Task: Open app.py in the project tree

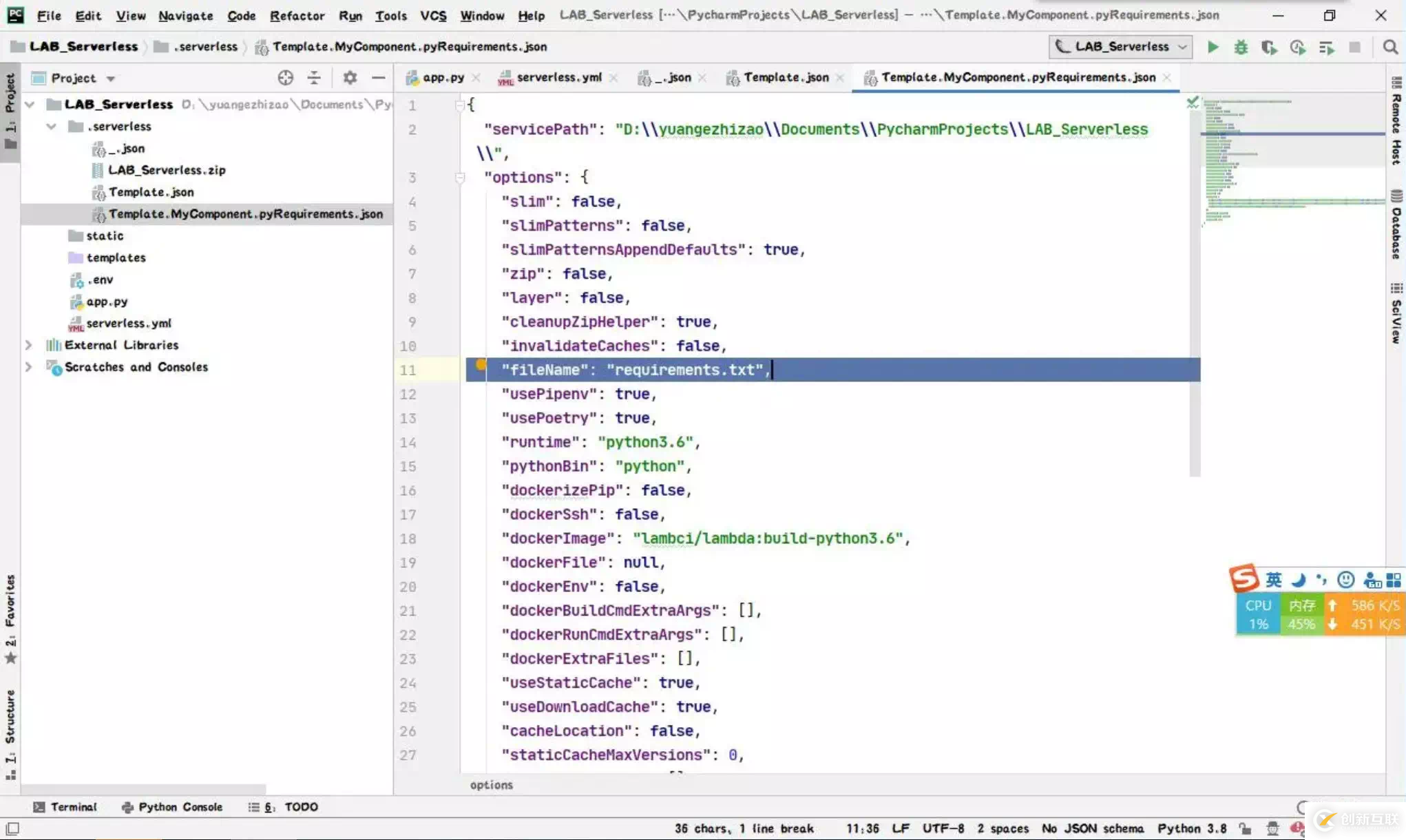Action: click(107, 302)
